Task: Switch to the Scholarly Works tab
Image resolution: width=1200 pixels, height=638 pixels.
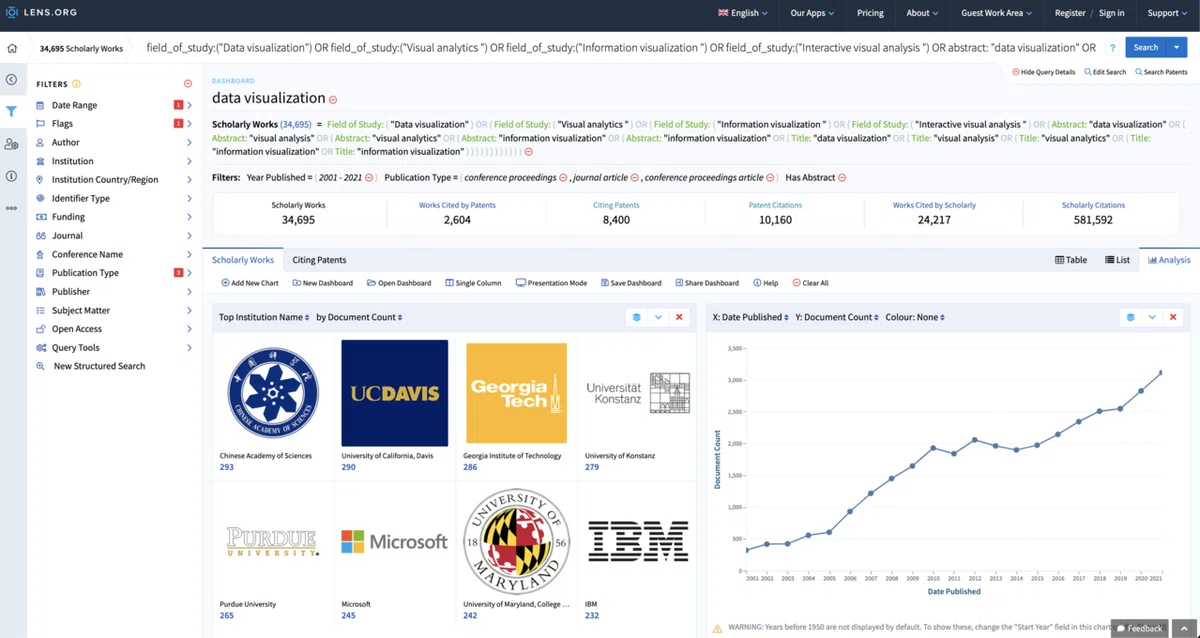Action: [x=243, y=260]
